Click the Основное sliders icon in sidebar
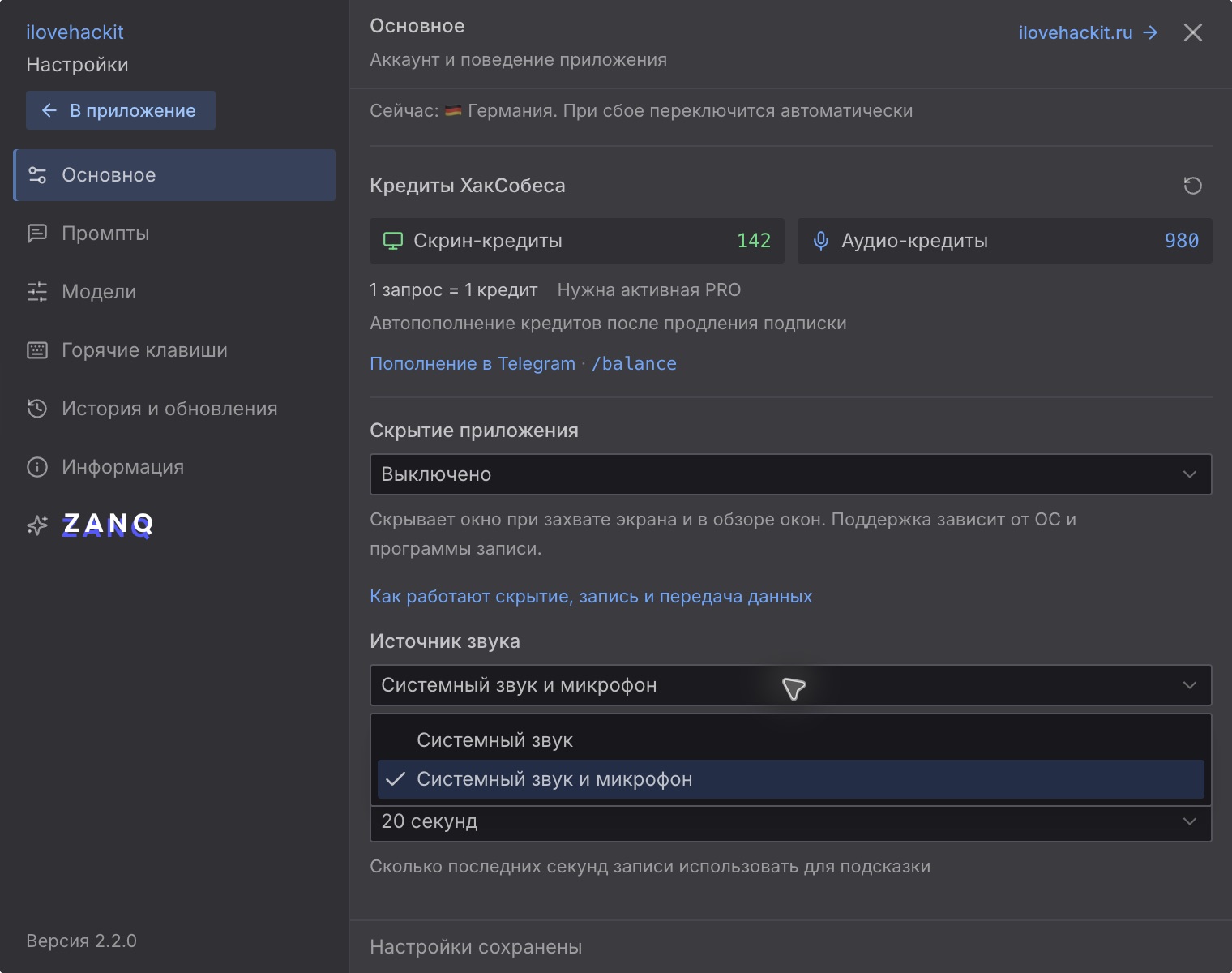 tap(37, 175)
